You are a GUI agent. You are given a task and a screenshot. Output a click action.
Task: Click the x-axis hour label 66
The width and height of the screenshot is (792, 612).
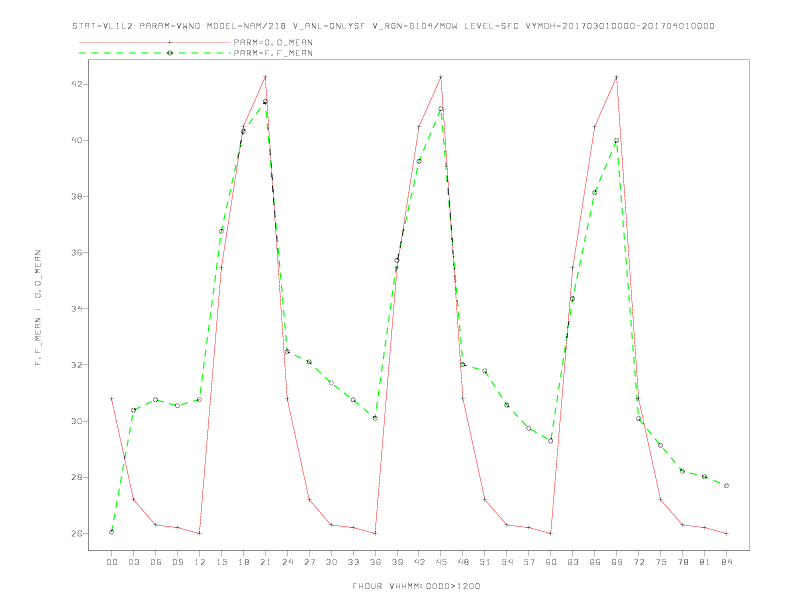pyautogui.click(x=595, y=562)
